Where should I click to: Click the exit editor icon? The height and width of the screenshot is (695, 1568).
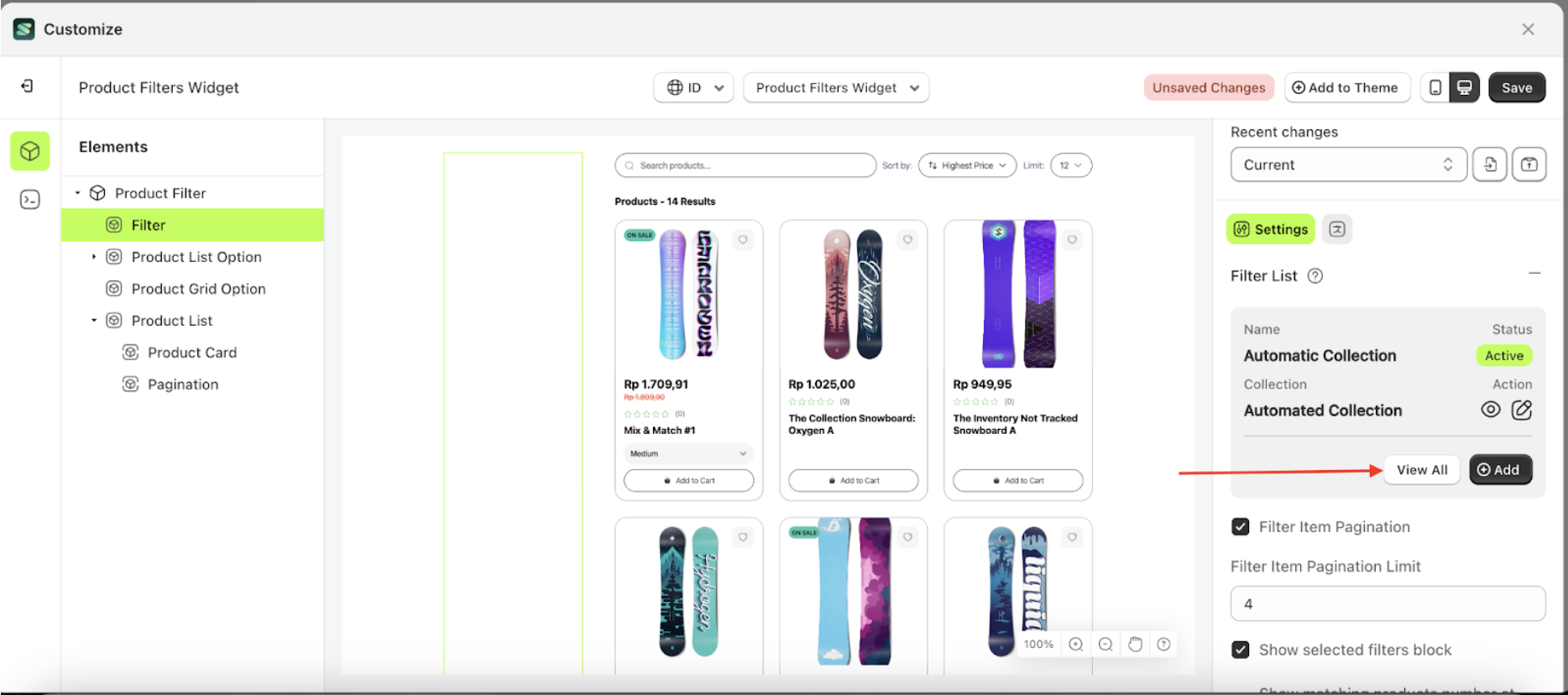click(28, 86)
